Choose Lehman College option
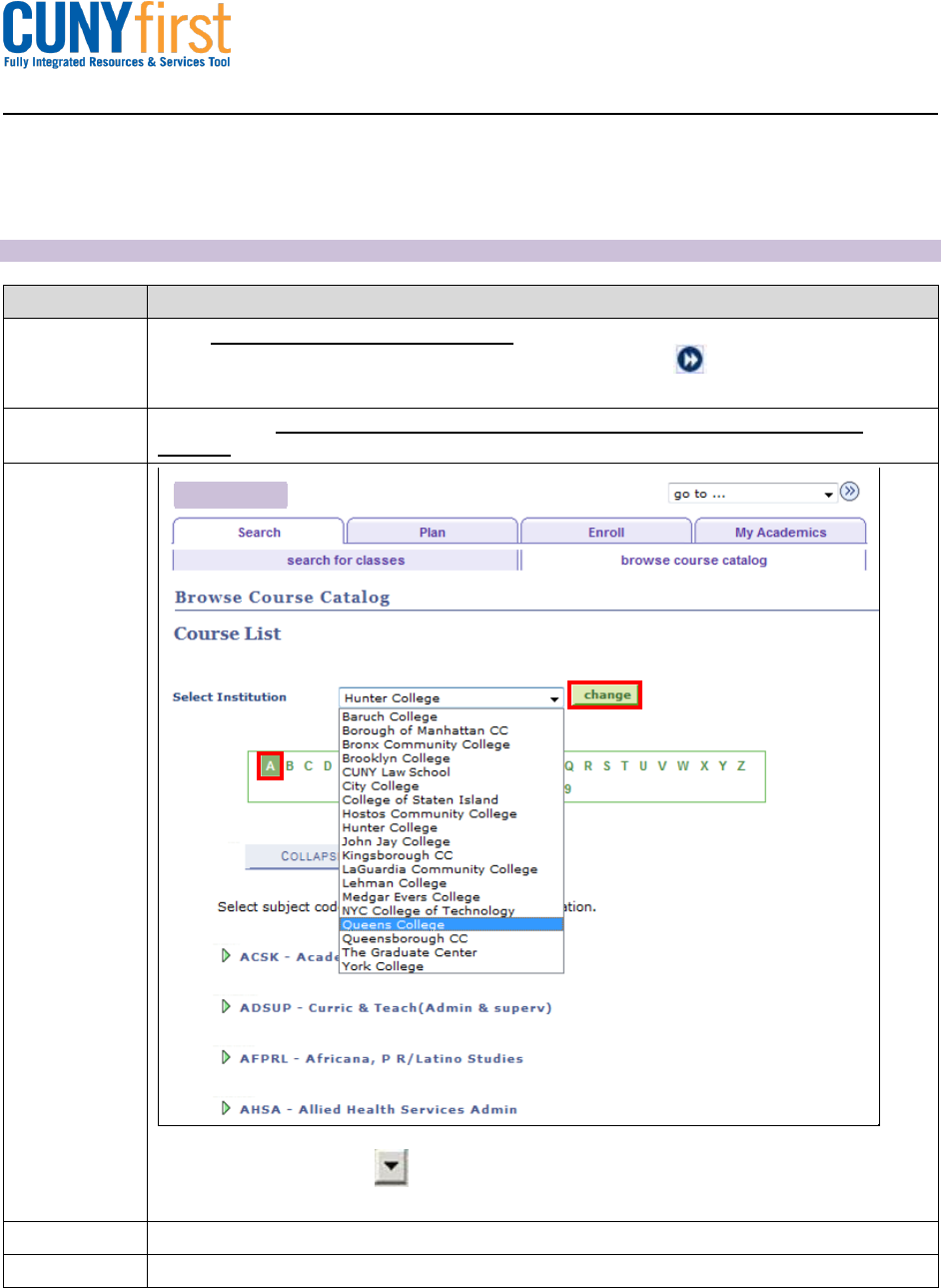Viewport: 941px width, 1288px height. (452, 883)
